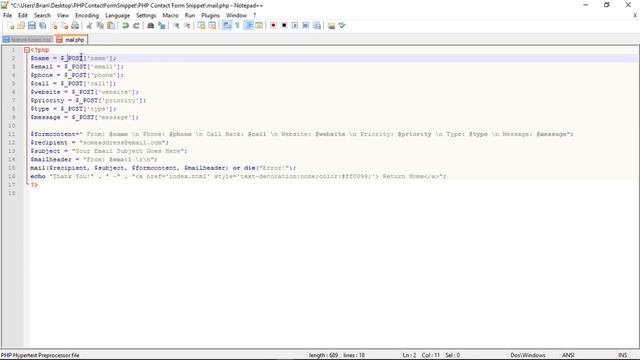Click the user defined language icon
This screenshot has height=360, width=640.
(x=259, y=26)
